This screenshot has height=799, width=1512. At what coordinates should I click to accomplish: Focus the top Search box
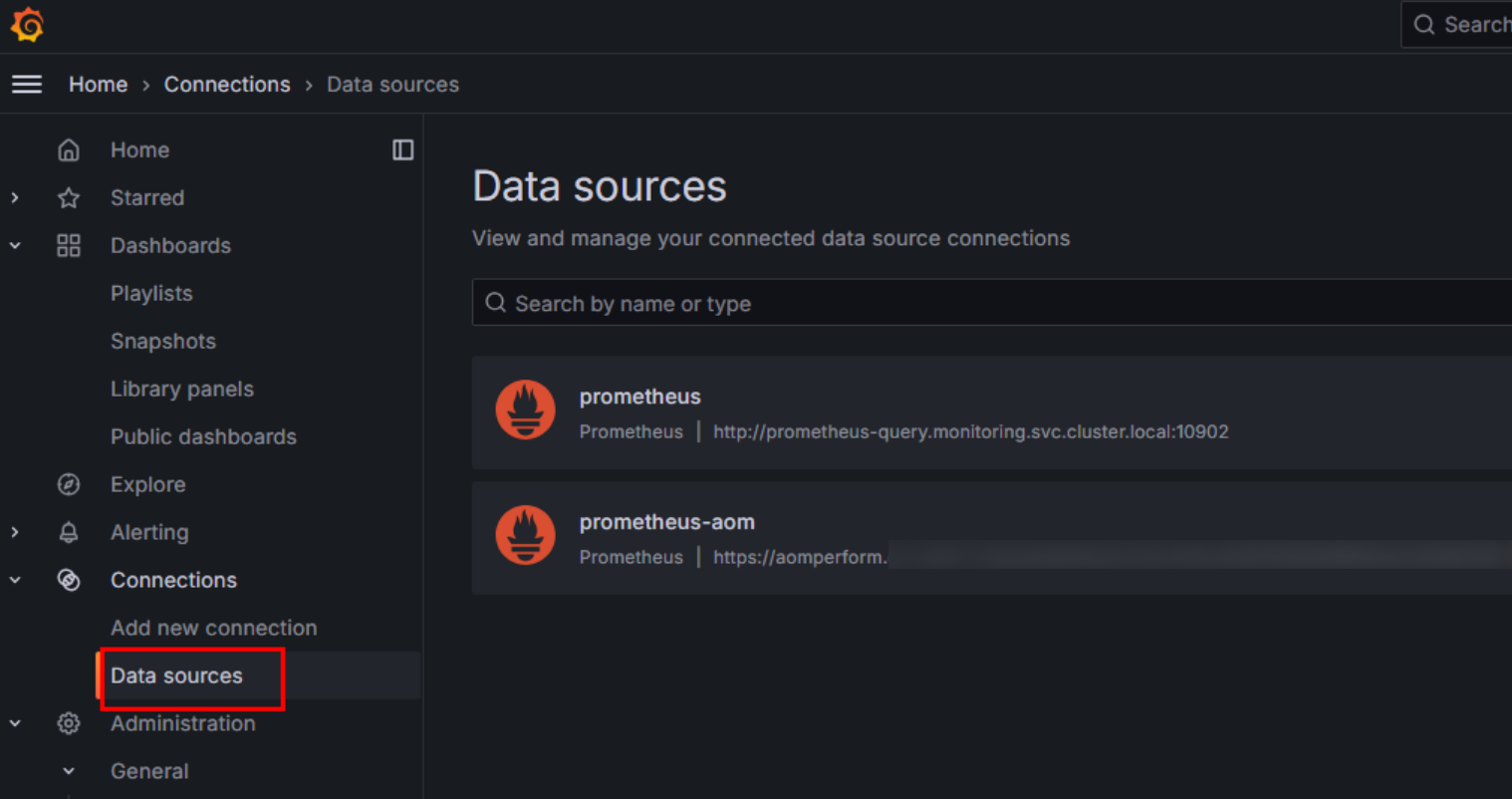1456,25
